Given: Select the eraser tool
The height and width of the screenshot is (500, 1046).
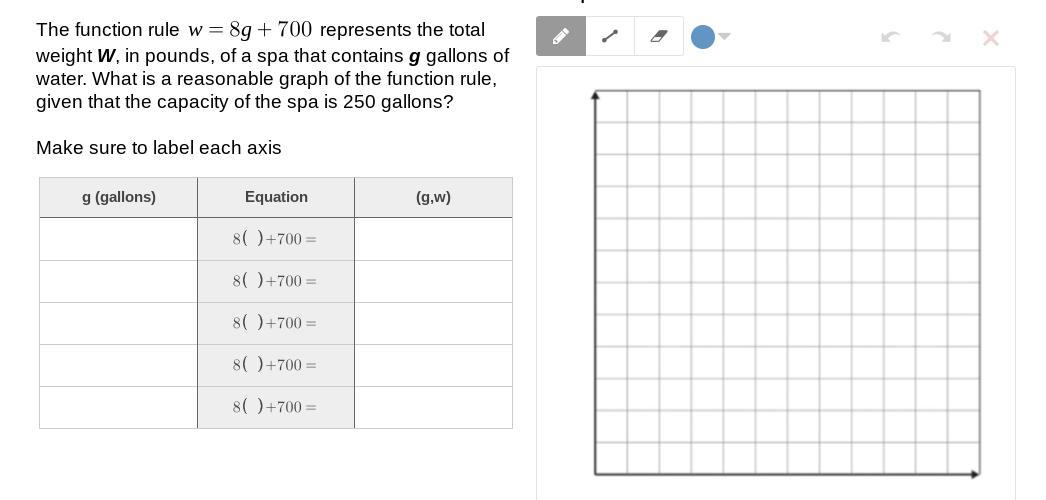Looking at the screenshot, I should 659,37.
